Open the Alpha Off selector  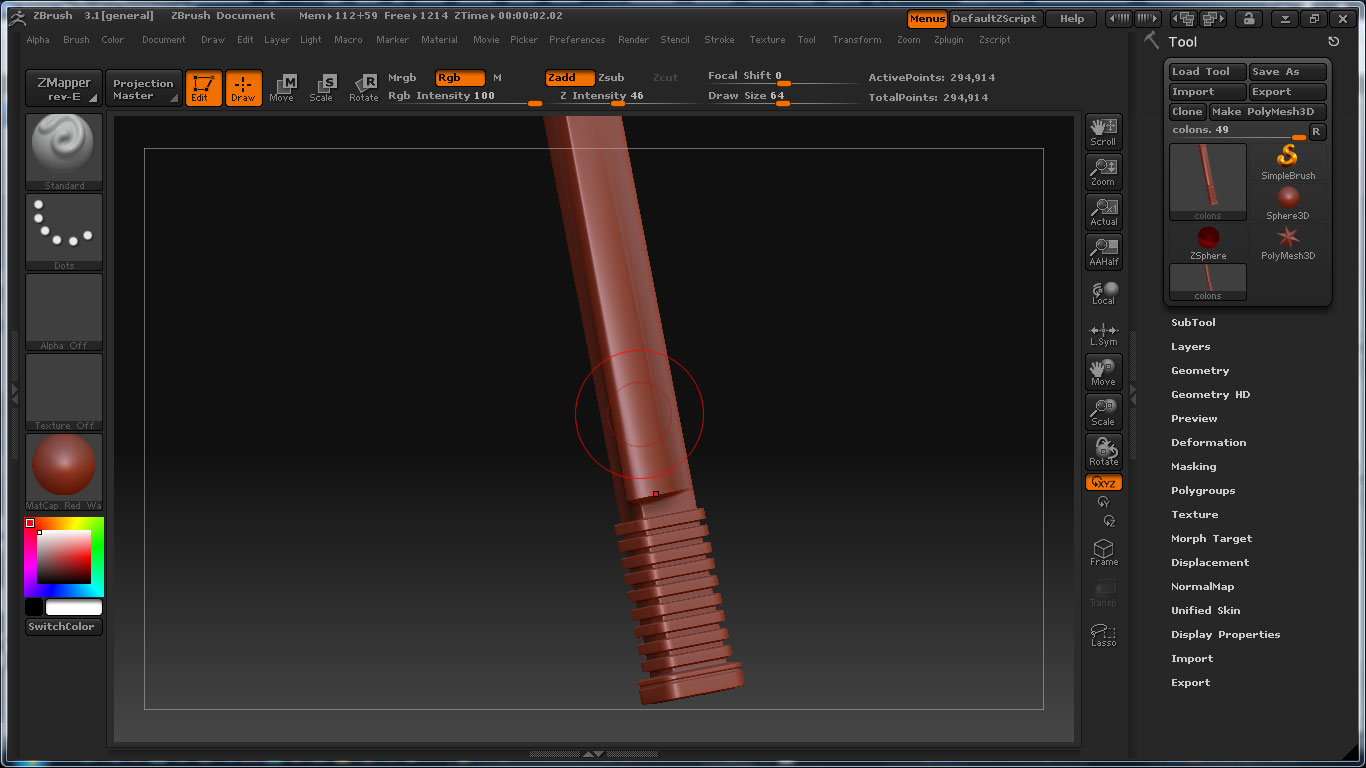click(64, 312)
